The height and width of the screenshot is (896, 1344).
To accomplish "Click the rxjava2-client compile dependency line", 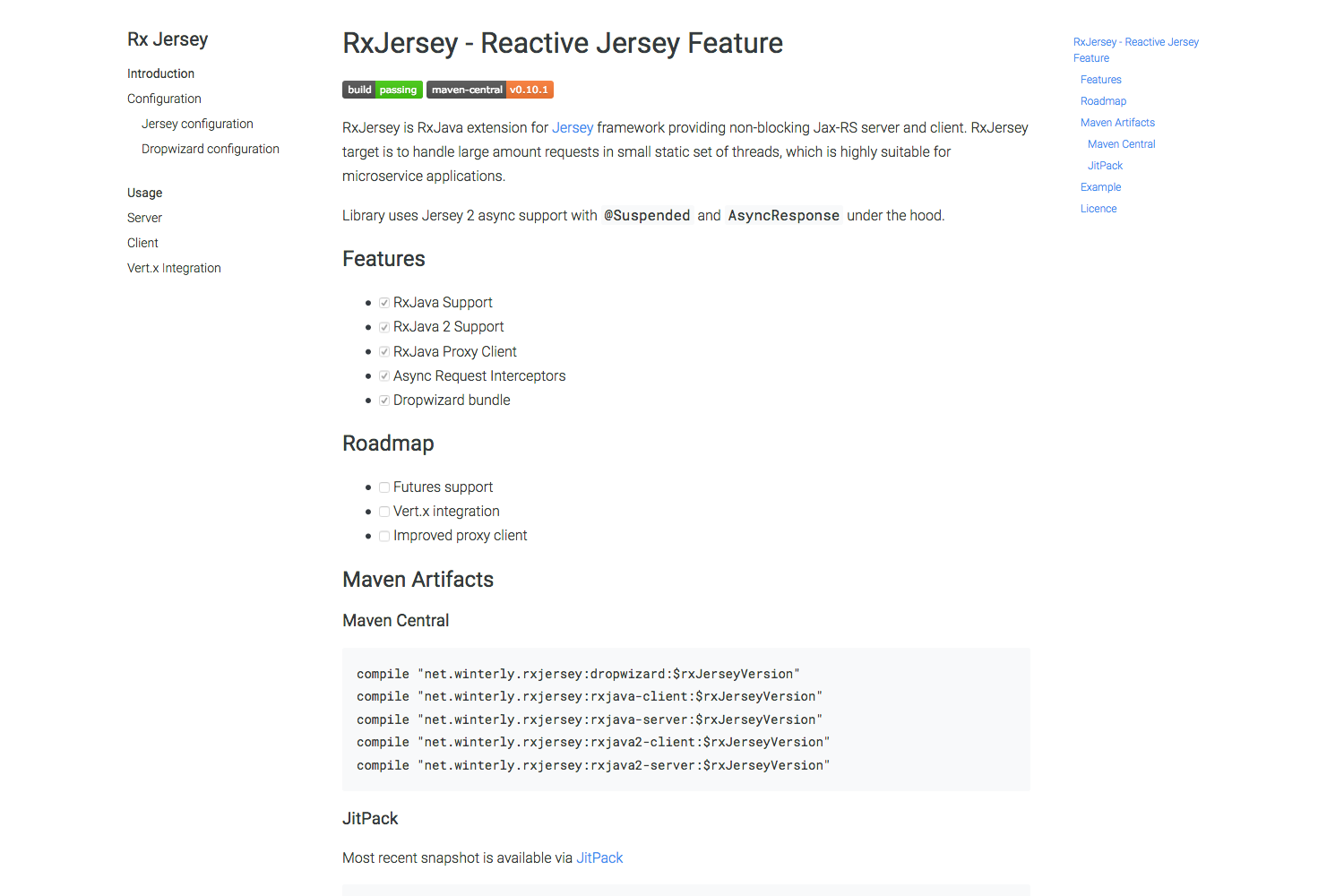I will (593, 742).
